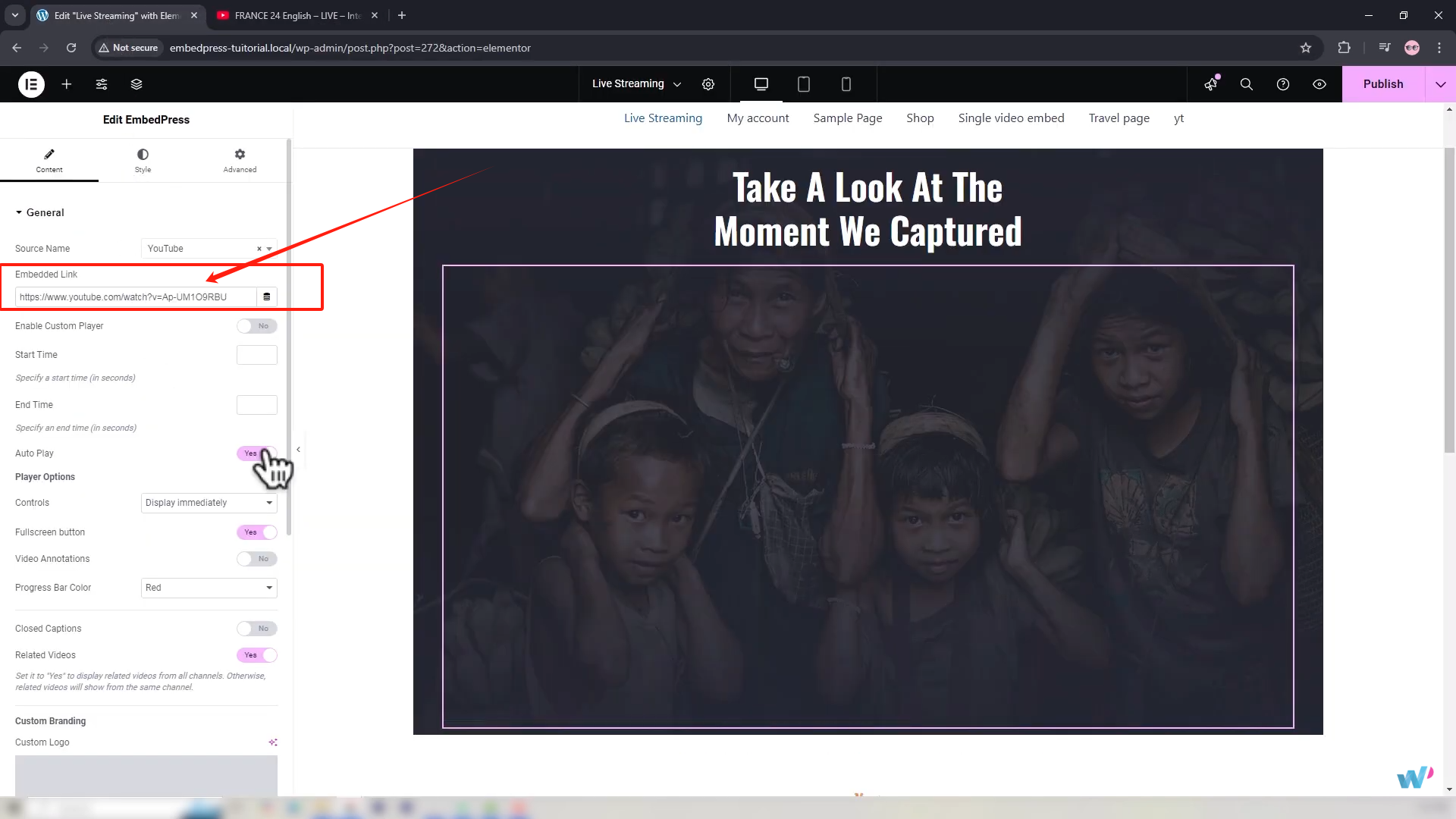Open Site Settings sliders icon
Screen dimensions: 1456x819
[102, 84]
